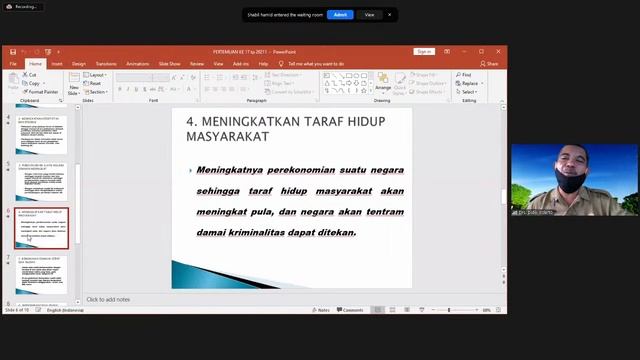This screenshot has width=640, height=360.
Task: Click View in the Zoom waiting room notification
Action: click(x=369, y=15)
